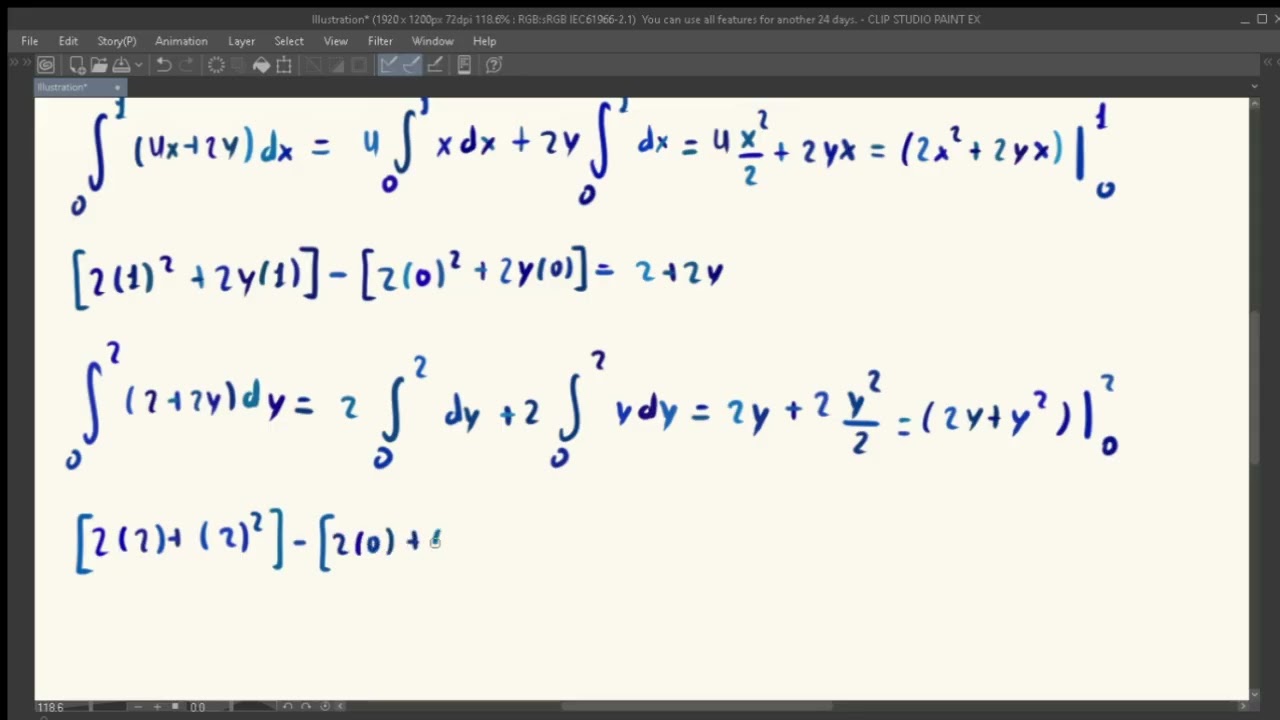The height and width of the screenshot is (720, 1280).
Task: Click the smartphone connection icon
Action: click(464, 65)
